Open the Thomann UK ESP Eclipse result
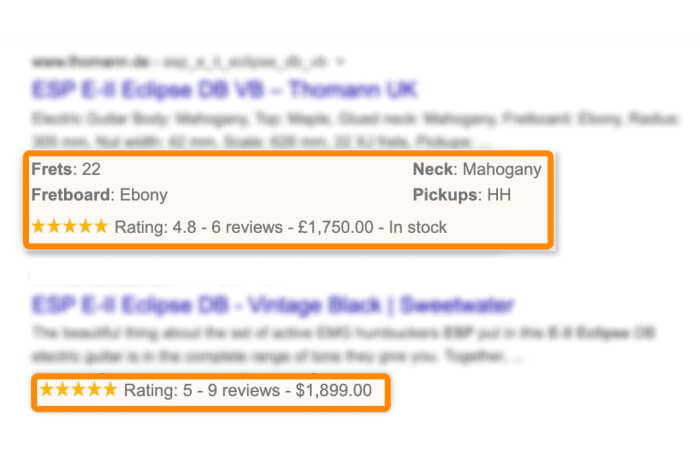This screenshot has width=700, height=450. [x=224, y=89]
